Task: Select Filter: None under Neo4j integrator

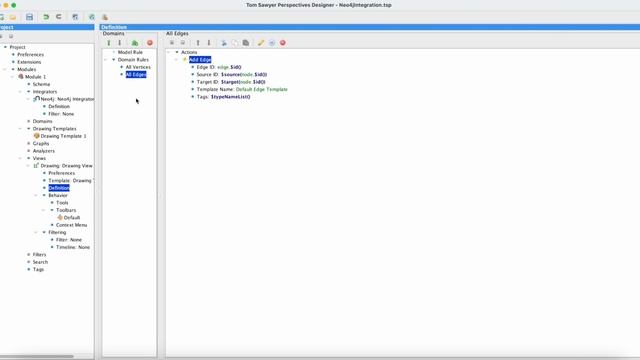Action: point(61,114)
